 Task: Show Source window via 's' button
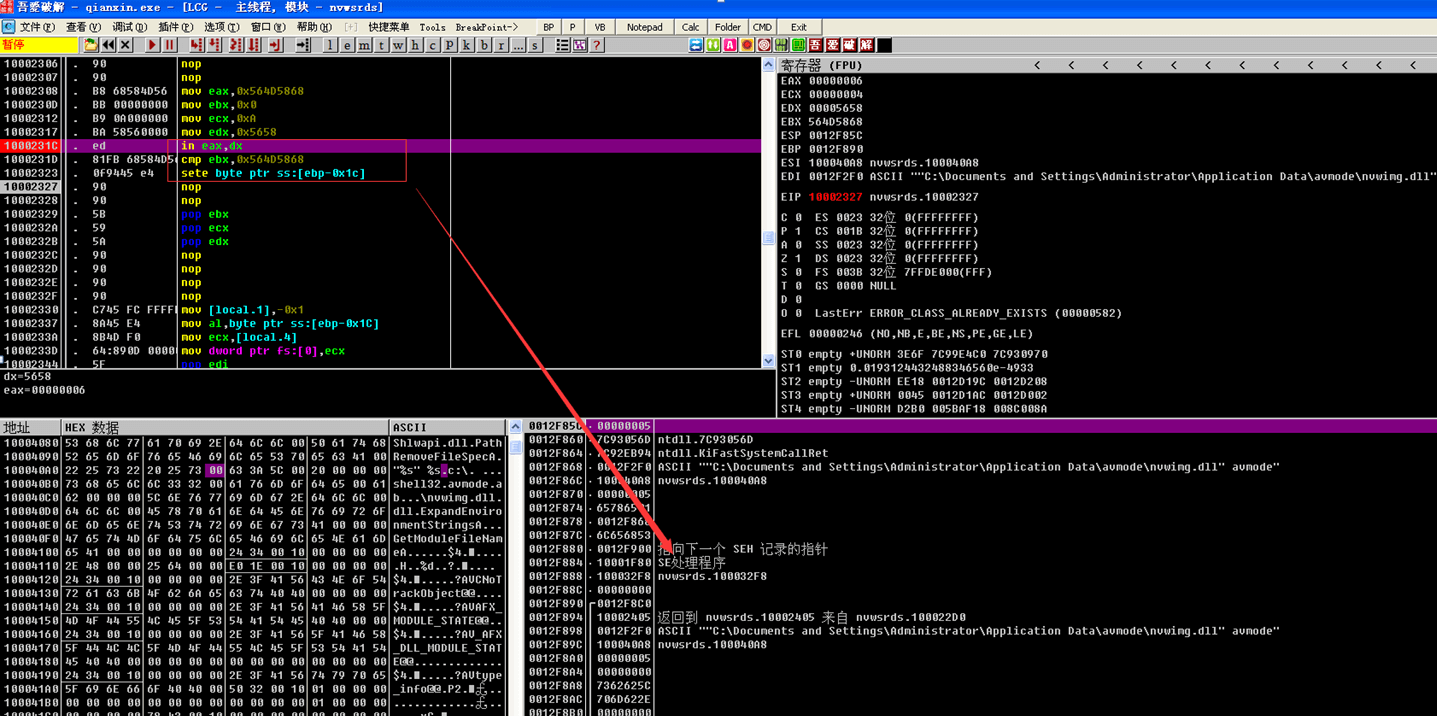tap(535, 45)
